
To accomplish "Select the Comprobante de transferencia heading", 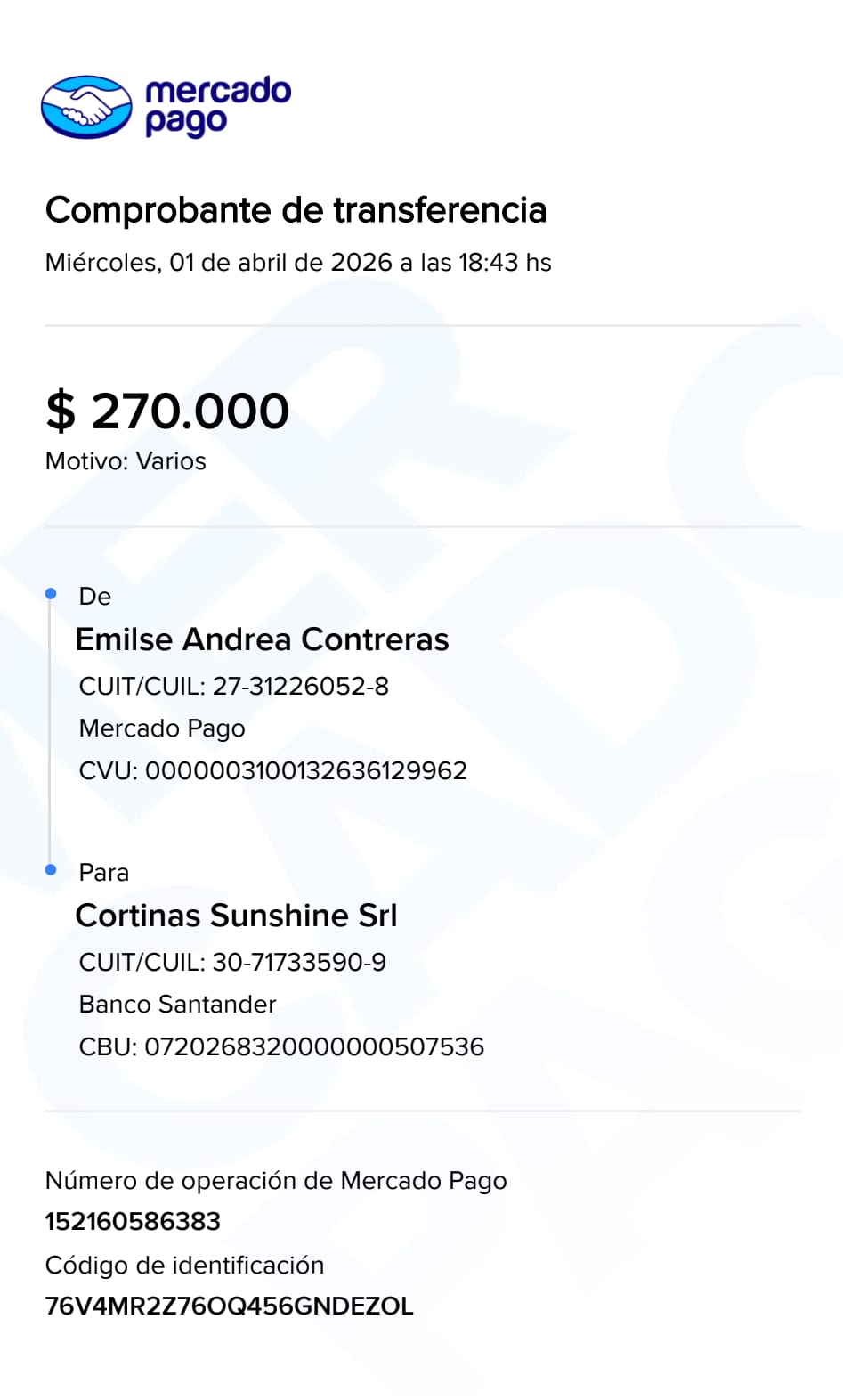I will coord(296,210).
